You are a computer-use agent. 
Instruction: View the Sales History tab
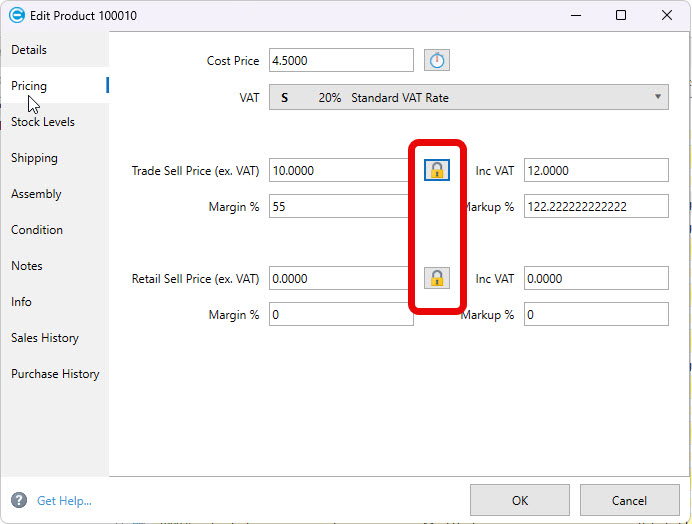(x=45, y=338)
